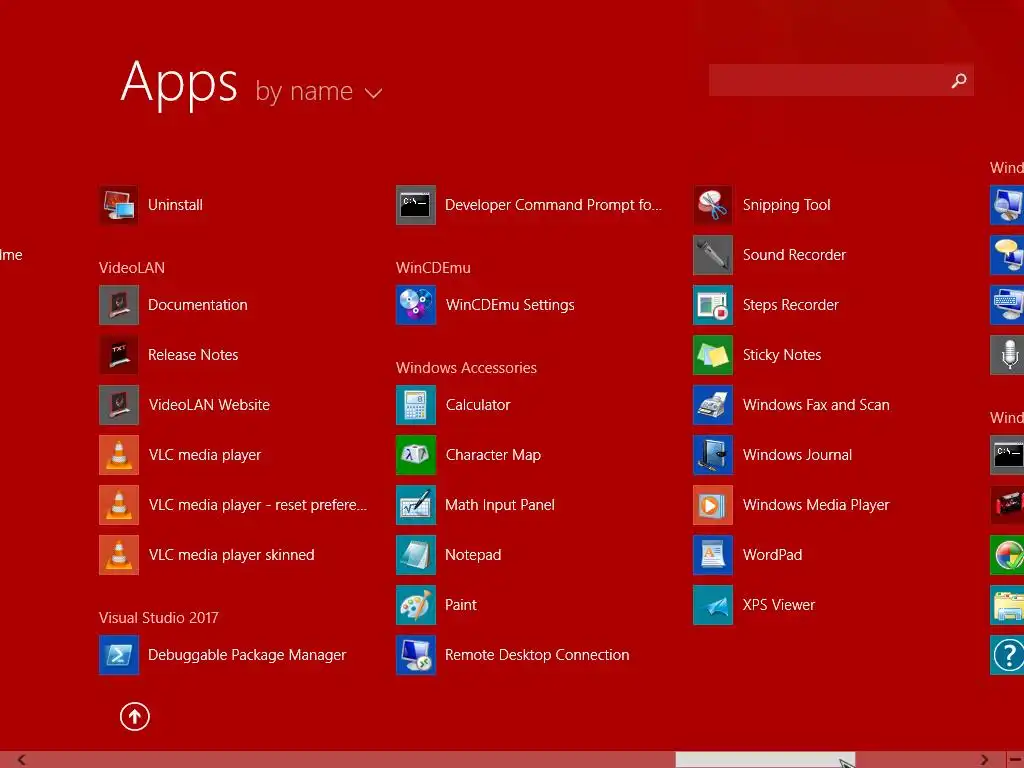Open WinCDEmu Settings icon
The width and height of the screenshot is (1024, 768).
pos(416,305)
